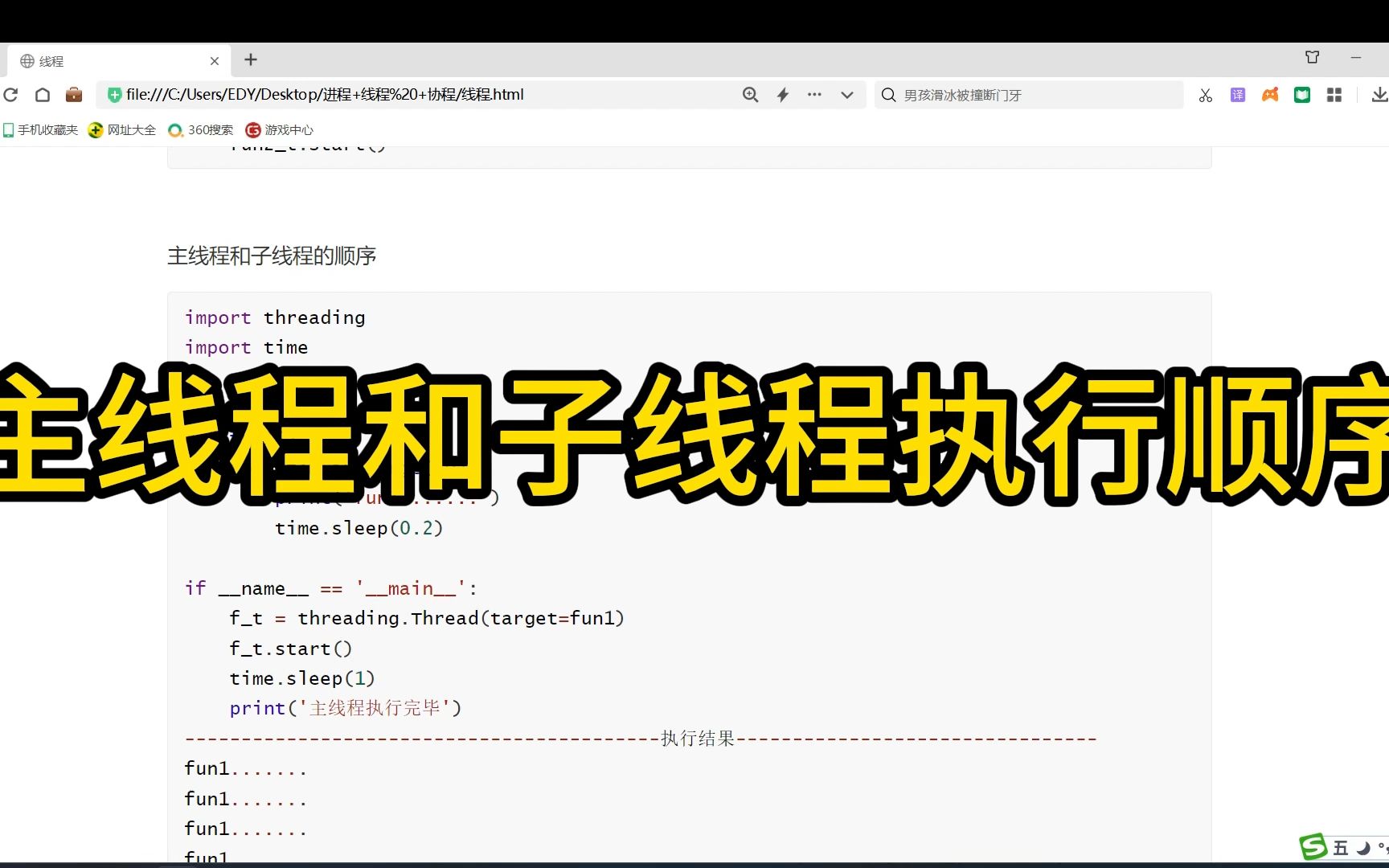Open the extensions grid icon
The height and width of the screenshot is (868, 1389).
[x=1334, y=95]
